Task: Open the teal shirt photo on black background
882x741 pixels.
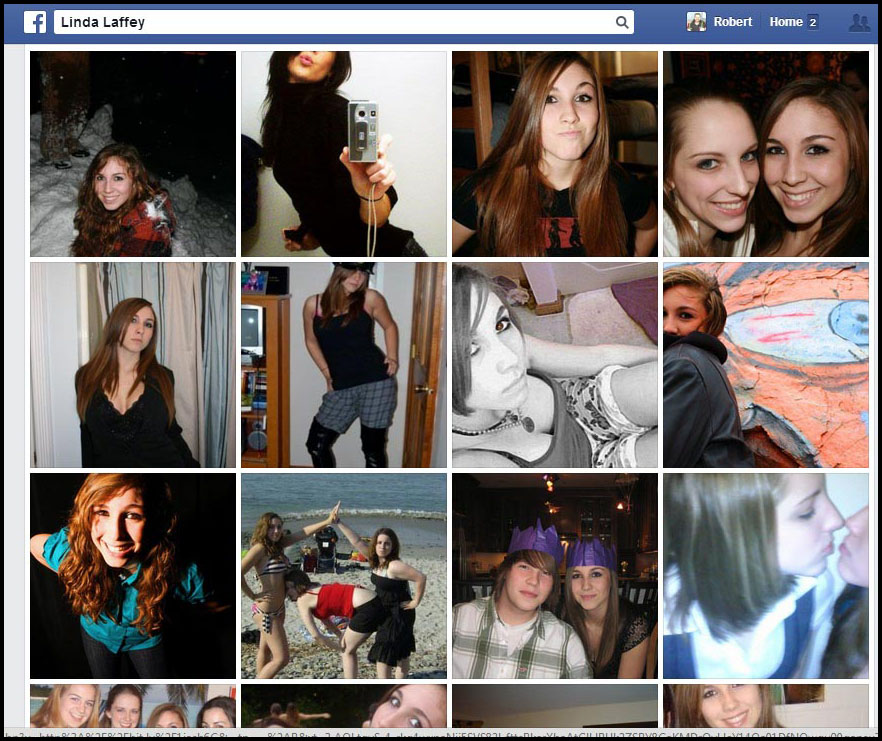Action: tap(133, 576)
